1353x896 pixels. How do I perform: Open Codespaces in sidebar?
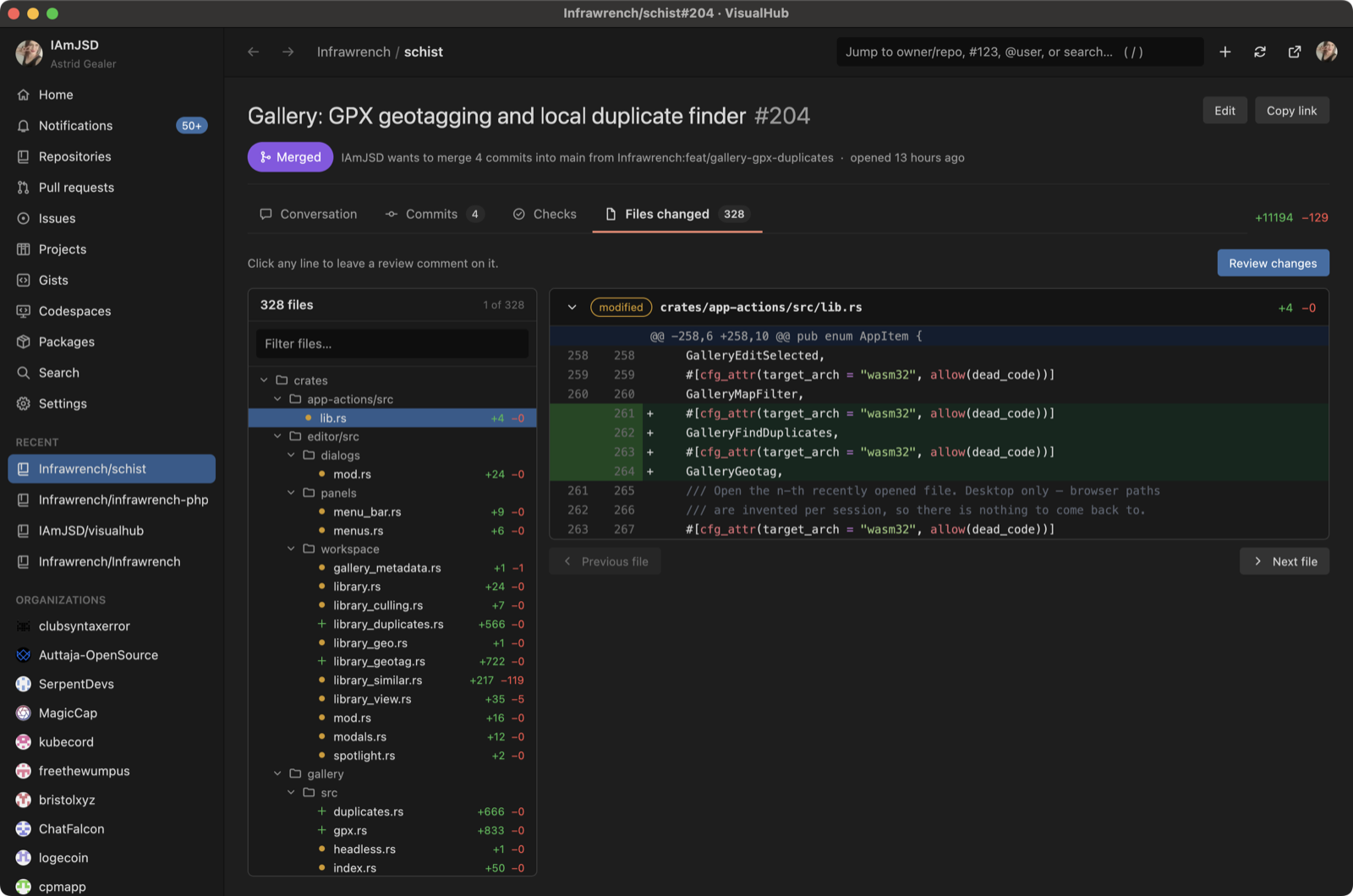pos(112,310)
